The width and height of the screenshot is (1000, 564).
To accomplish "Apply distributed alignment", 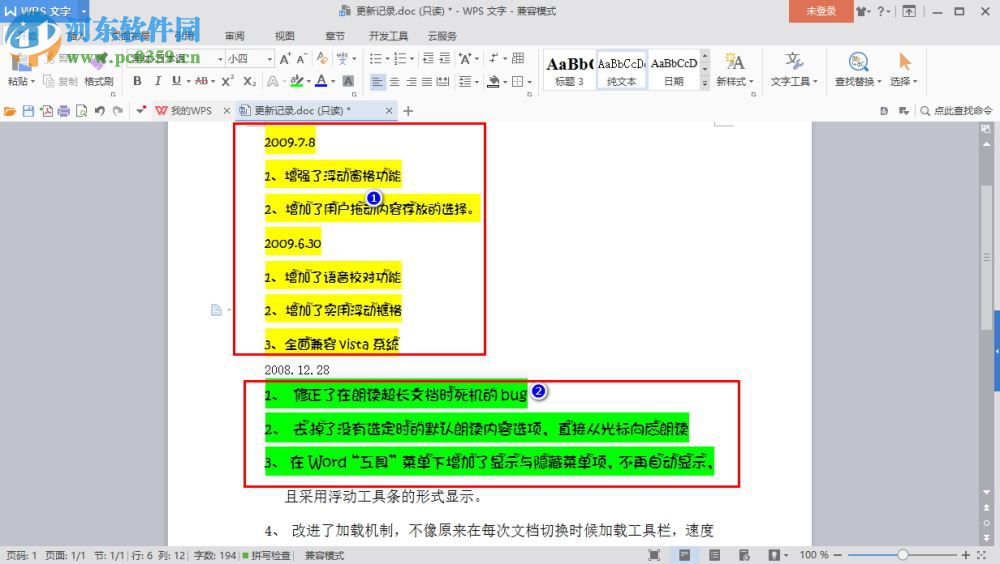I will pyautogui.click(x=443, y=82).
